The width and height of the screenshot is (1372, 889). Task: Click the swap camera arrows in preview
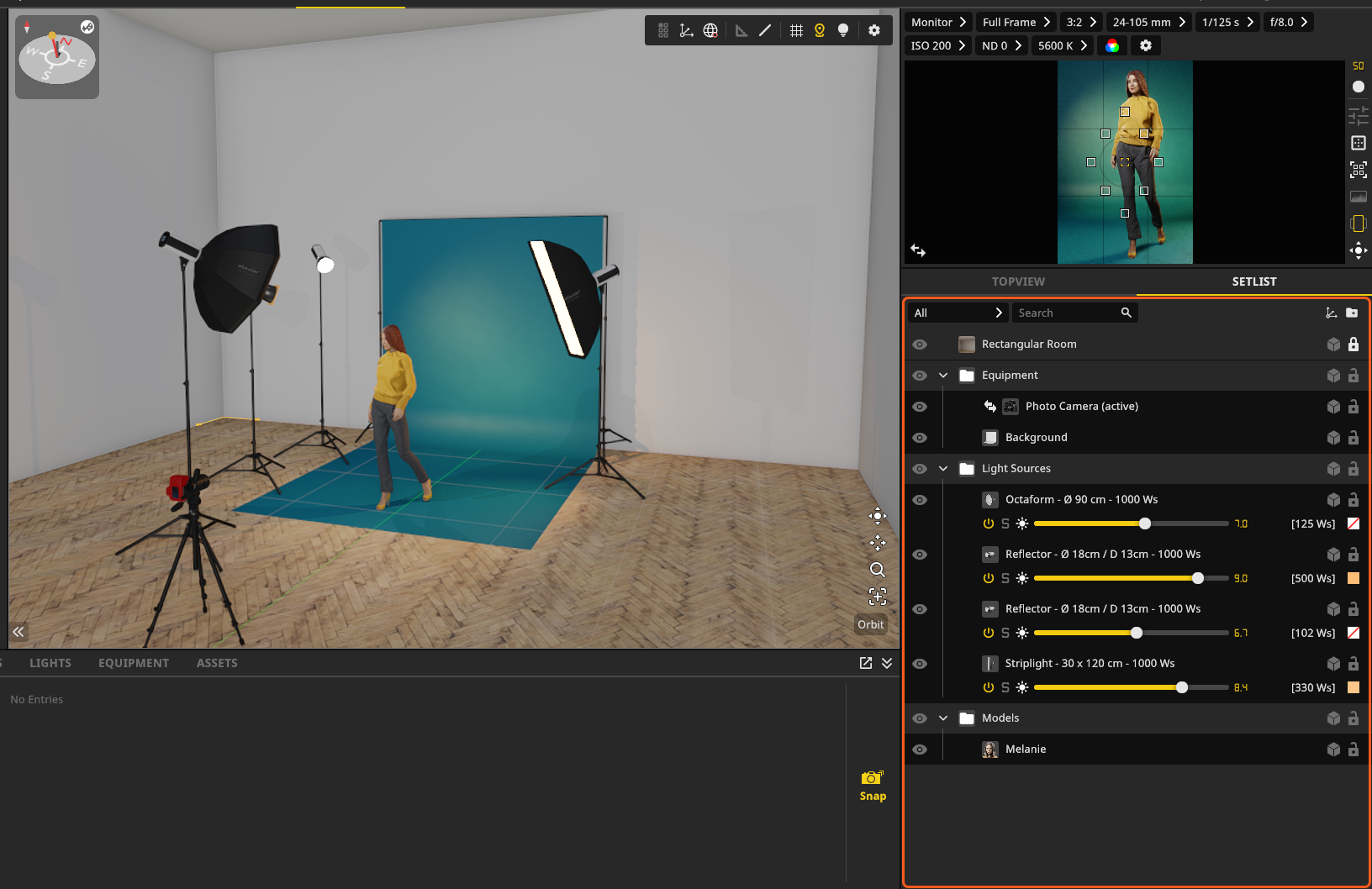[x=918, y=250]
